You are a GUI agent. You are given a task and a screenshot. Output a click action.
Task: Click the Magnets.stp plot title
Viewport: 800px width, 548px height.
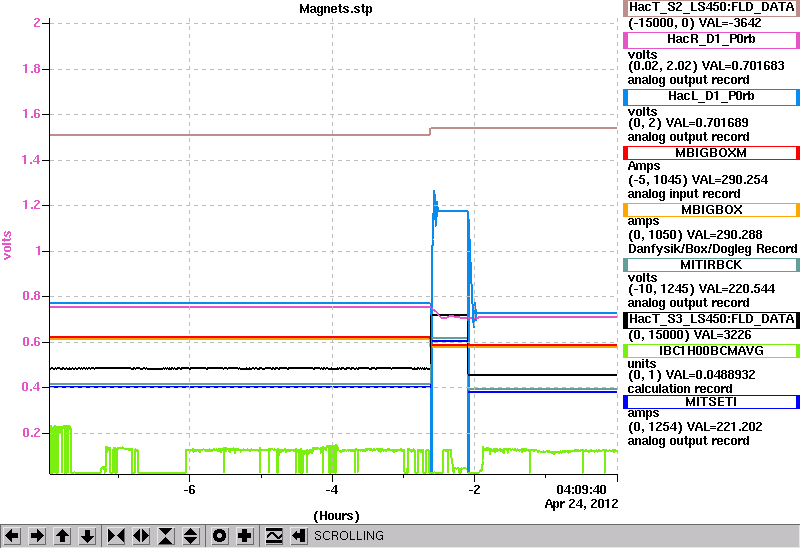[336, 9]
